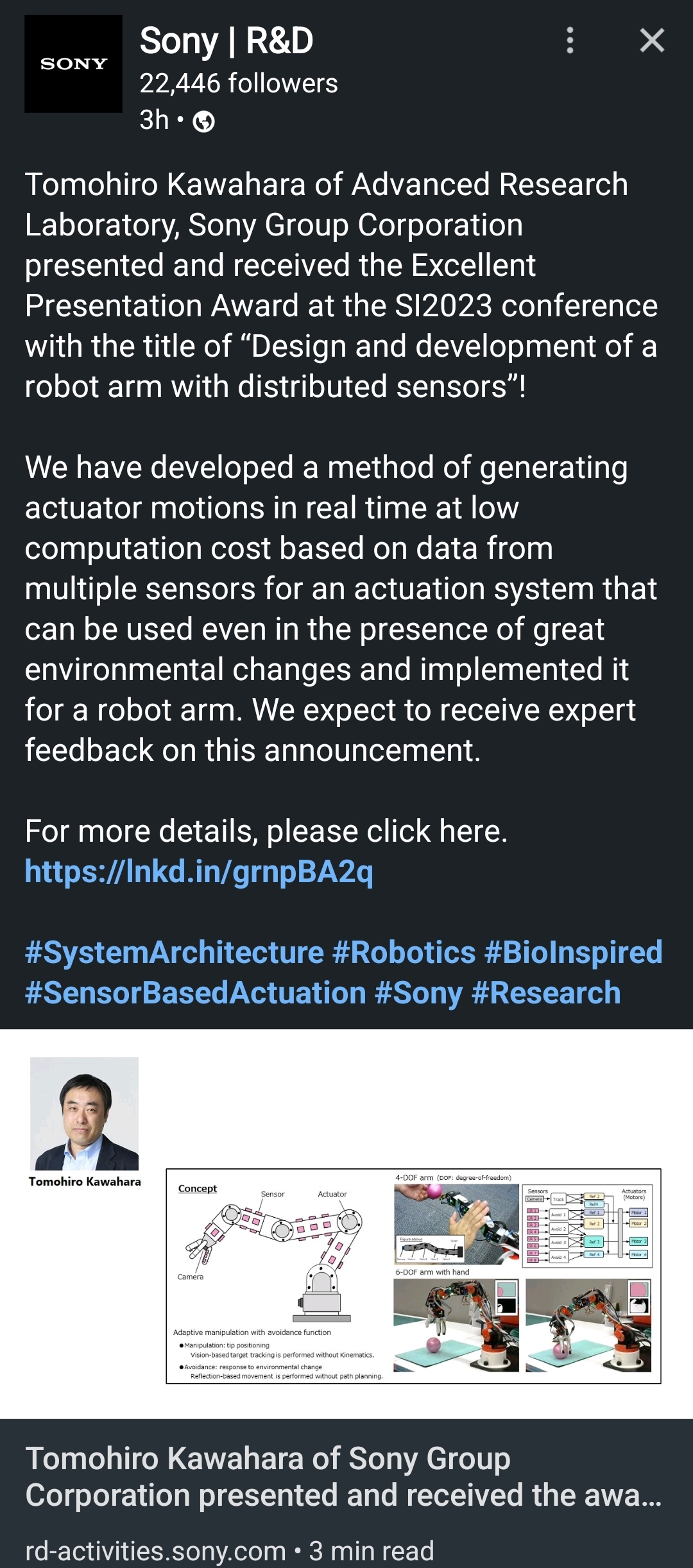Click the 22,446 followers text
The height and width of the screenshot is (1568, 693).
[239, 83]
